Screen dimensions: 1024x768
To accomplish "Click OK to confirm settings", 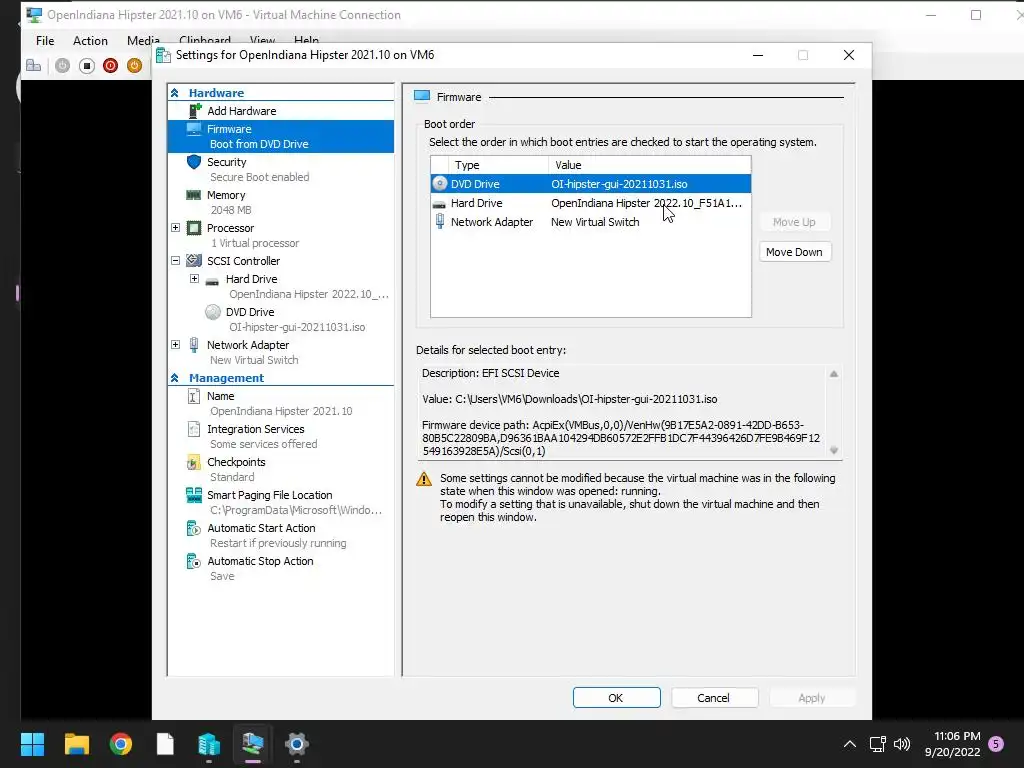I will [616, 697].
